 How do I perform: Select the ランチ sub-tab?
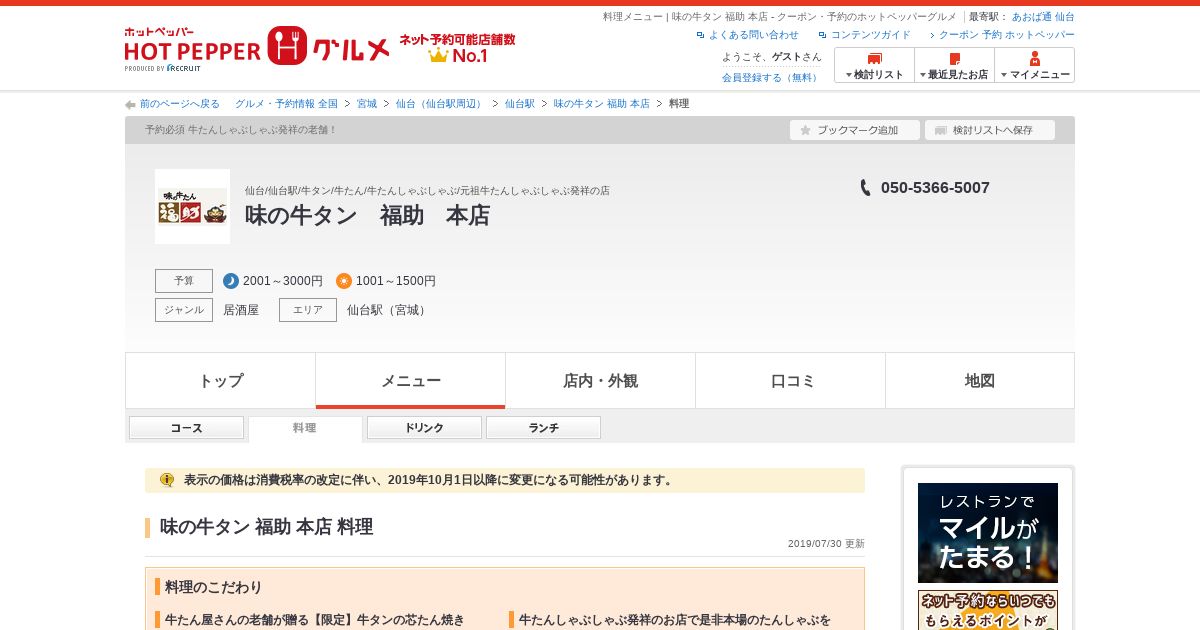click(543, 428)
